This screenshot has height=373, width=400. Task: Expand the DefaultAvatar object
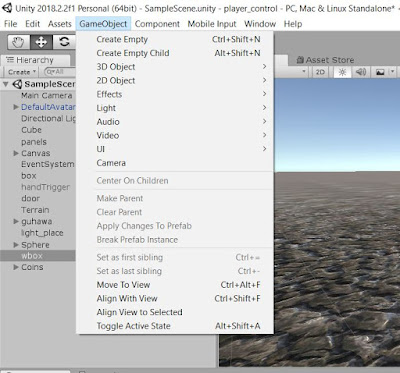coord(16,107)
